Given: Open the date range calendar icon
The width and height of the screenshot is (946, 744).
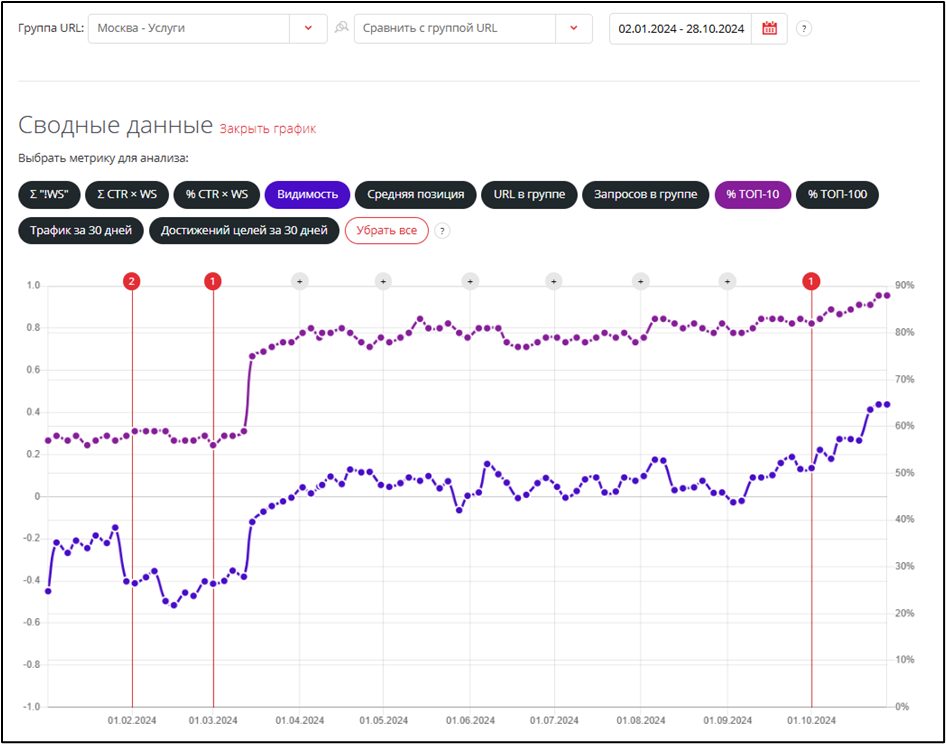Looking at the screenshot, I should (769, 28).
